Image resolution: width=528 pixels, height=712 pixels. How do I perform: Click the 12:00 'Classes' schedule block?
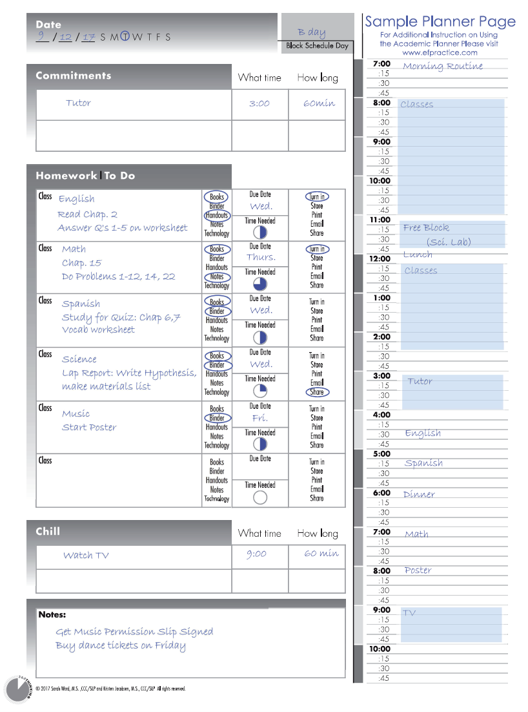tap(452, 307)
